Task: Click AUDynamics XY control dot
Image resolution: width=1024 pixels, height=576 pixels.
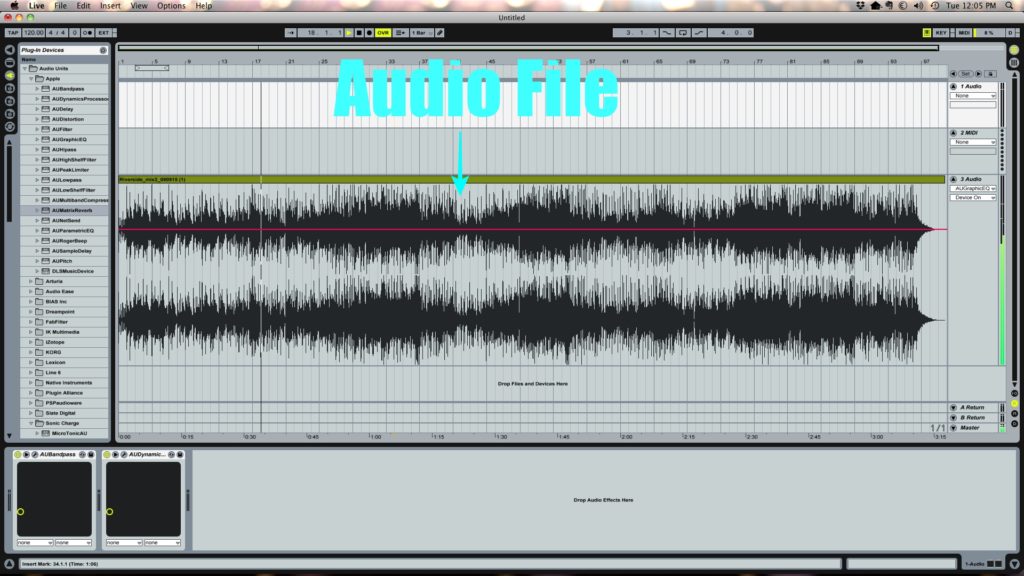Action: [x=110, y=512]
